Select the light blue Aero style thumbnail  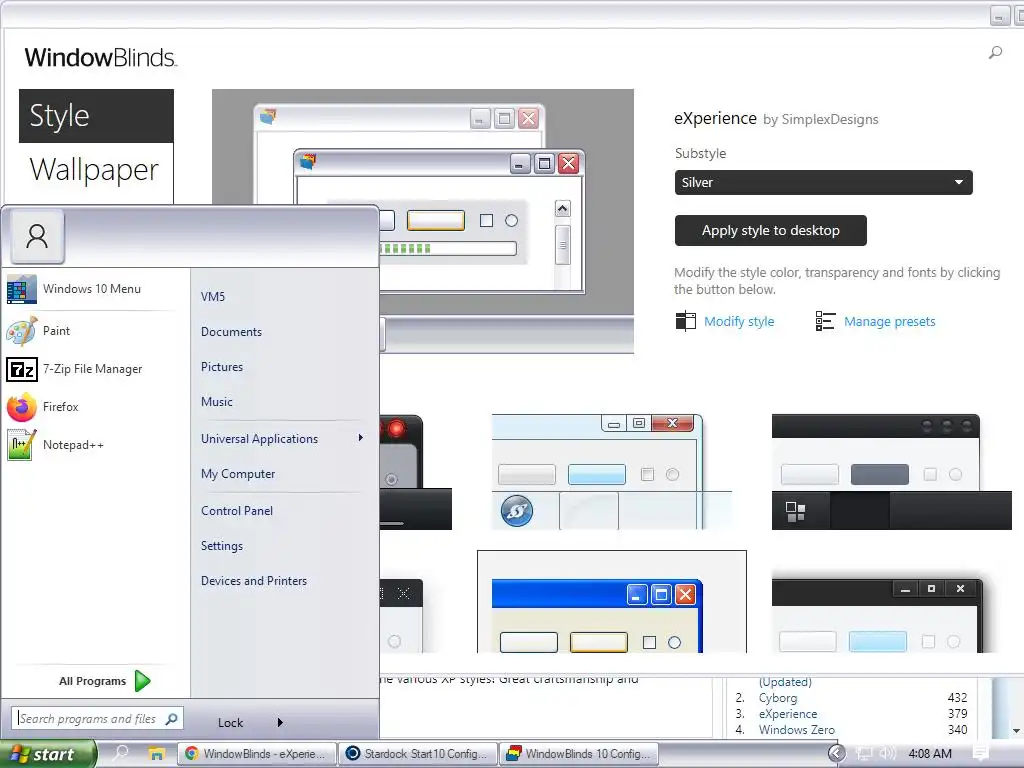pos(611,472)
